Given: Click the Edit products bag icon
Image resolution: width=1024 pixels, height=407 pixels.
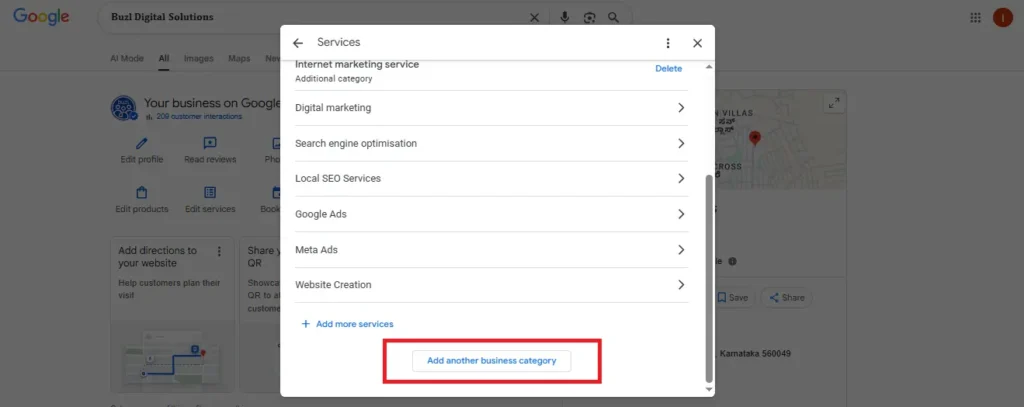Looking at the screenshot, I should 142,193.
